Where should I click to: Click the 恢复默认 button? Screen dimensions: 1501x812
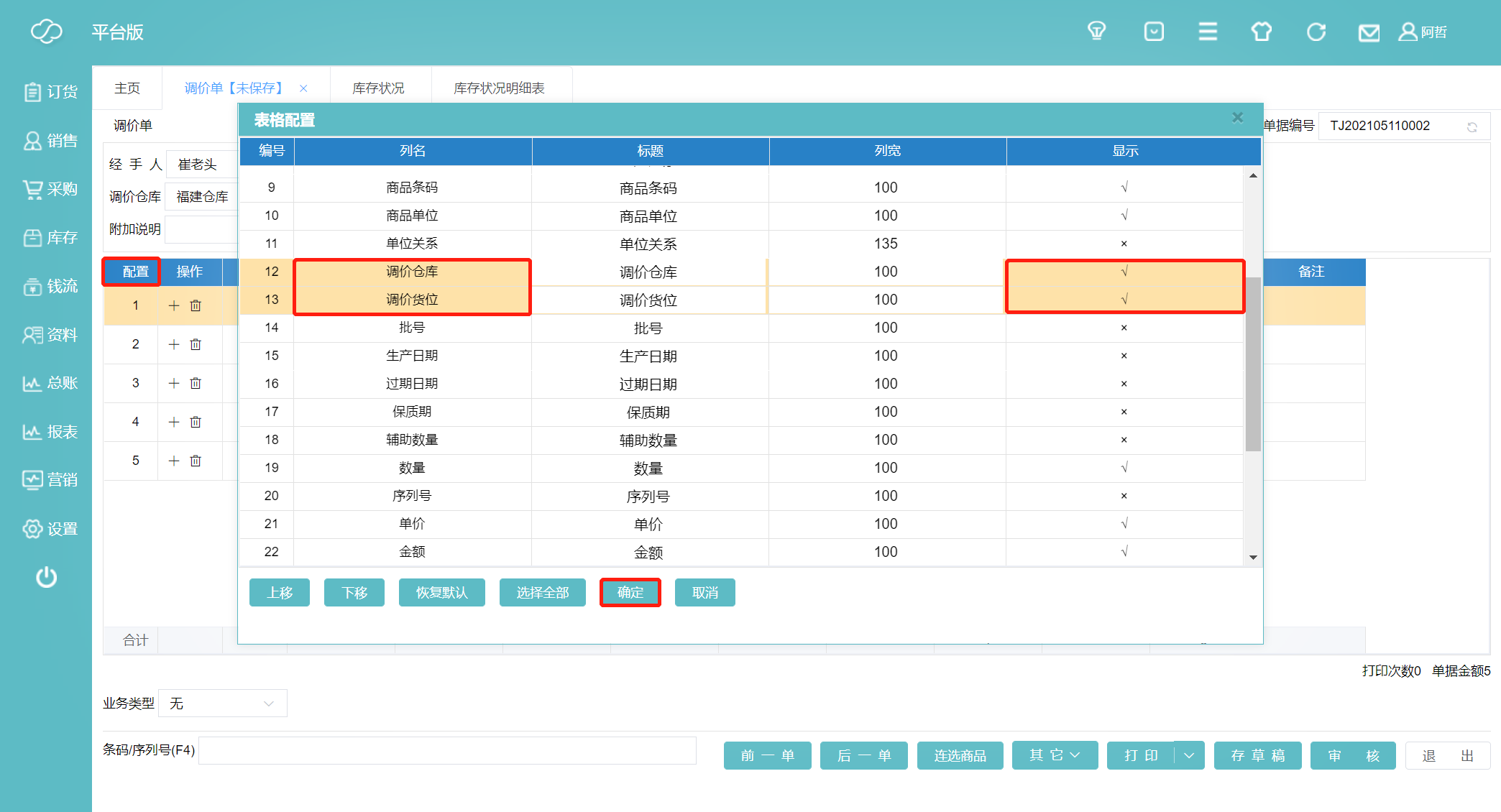[441, 592]
